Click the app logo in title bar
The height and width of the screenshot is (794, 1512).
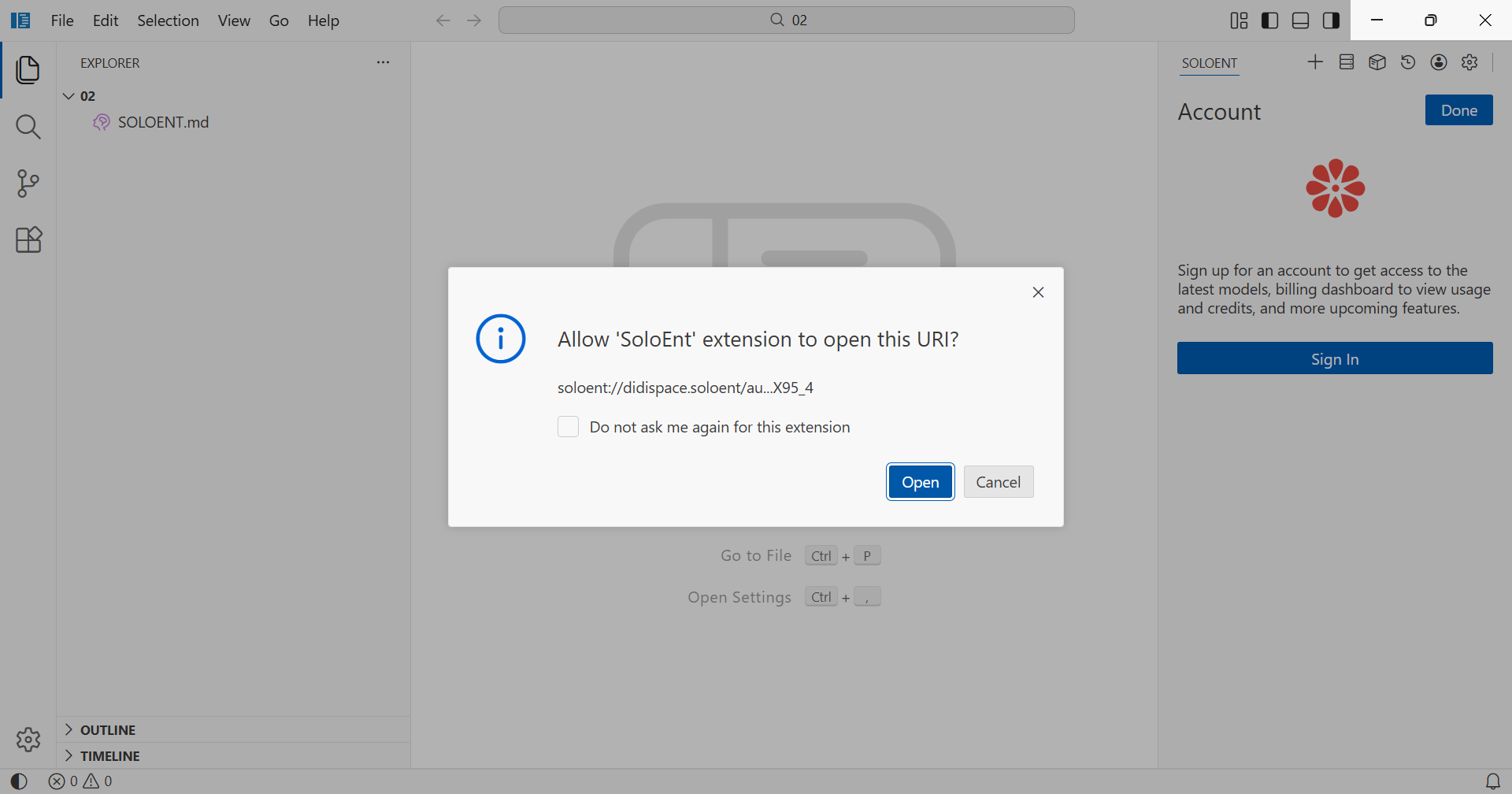tap(20, 20)
